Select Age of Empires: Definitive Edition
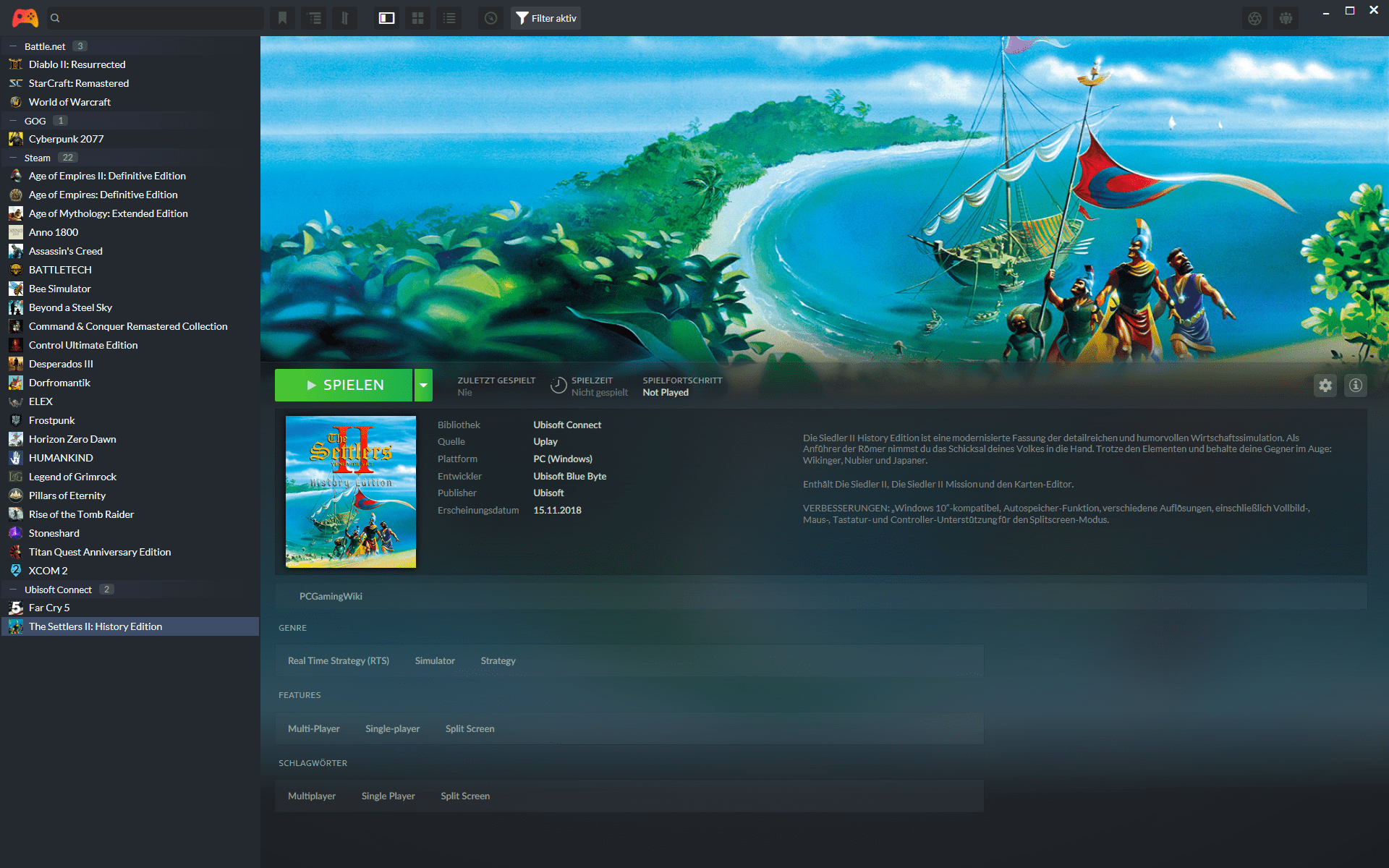Image resolution: width=1389 pixels, height=868 pixels. click(130, 195)
